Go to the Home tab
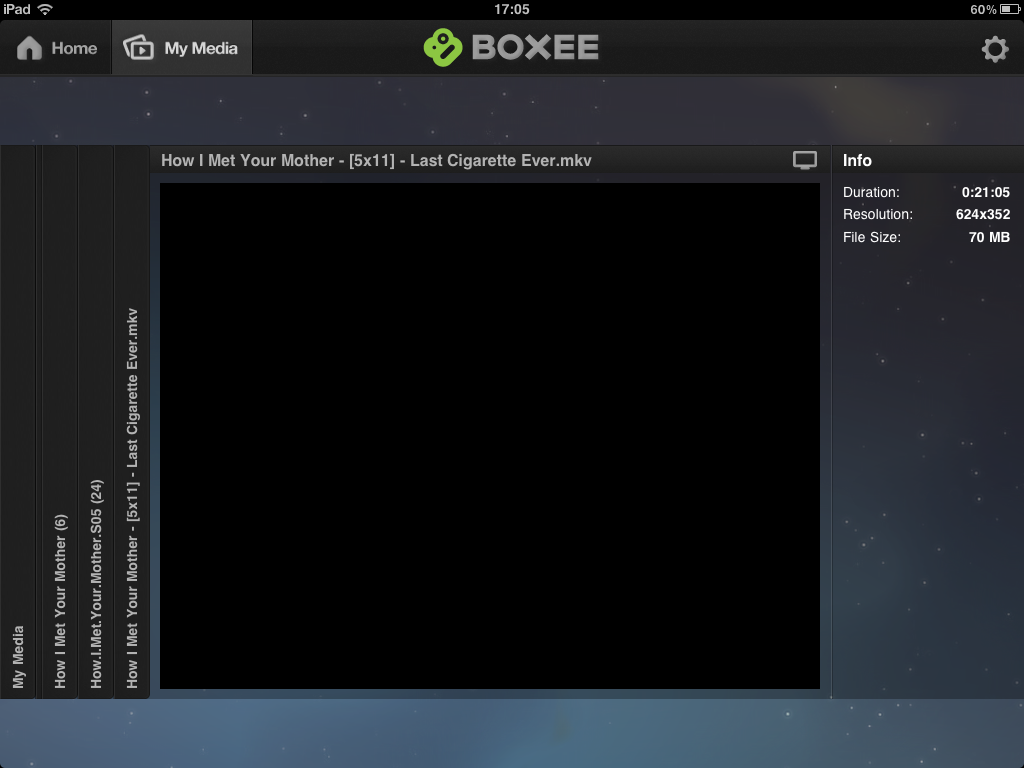 [56, 48]
